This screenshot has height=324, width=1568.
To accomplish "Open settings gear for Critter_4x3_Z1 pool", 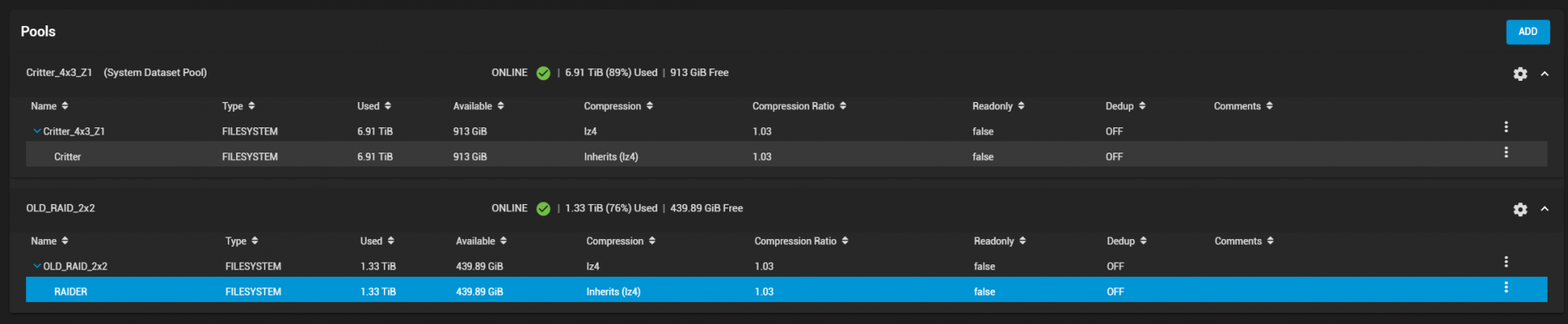I will (x=1520, y=73).
